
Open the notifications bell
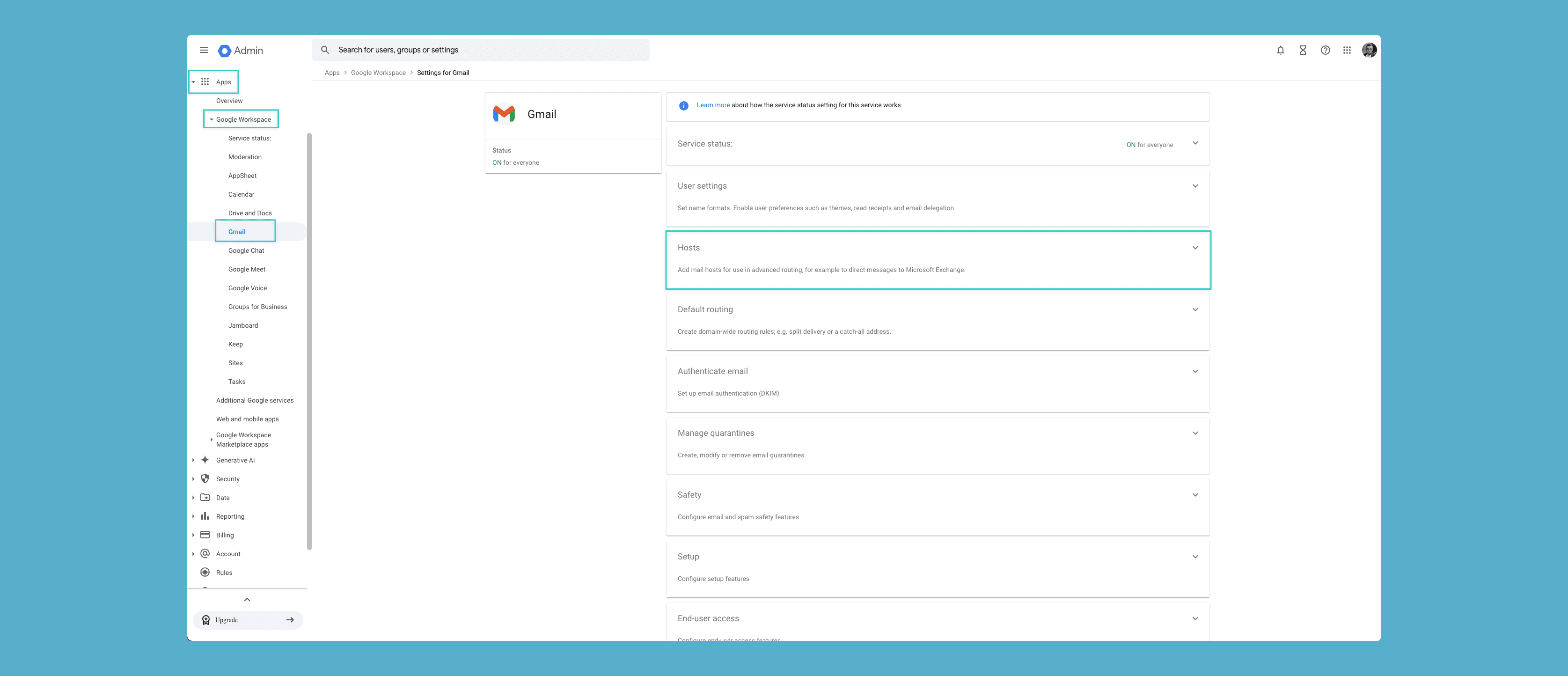tap(1281, 50)
